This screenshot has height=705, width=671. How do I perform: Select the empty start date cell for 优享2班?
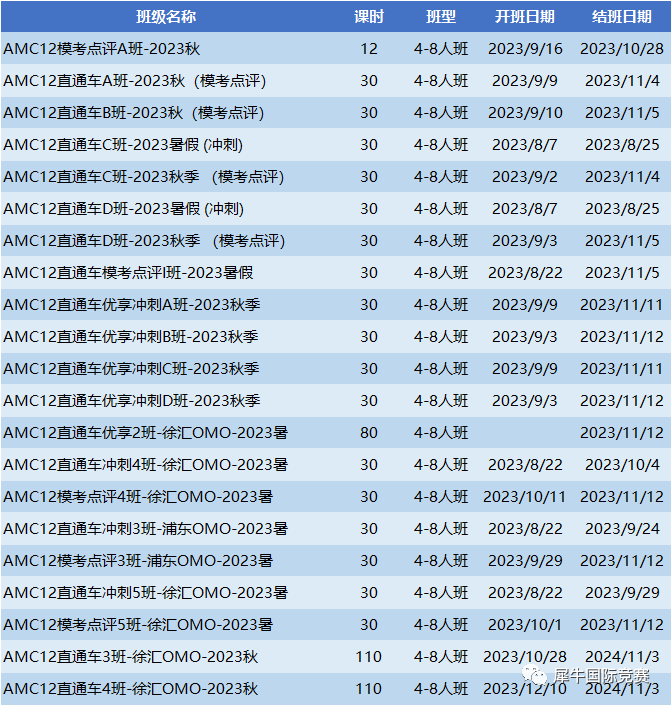524,433
